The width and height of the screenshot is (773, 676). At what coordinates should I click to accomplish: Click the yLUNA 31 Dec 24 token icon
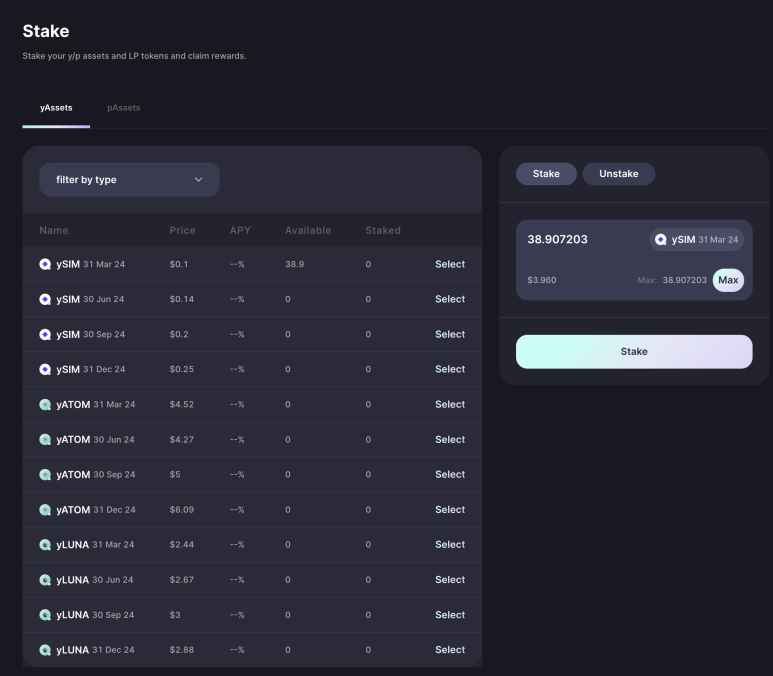[x=45, y=650]
